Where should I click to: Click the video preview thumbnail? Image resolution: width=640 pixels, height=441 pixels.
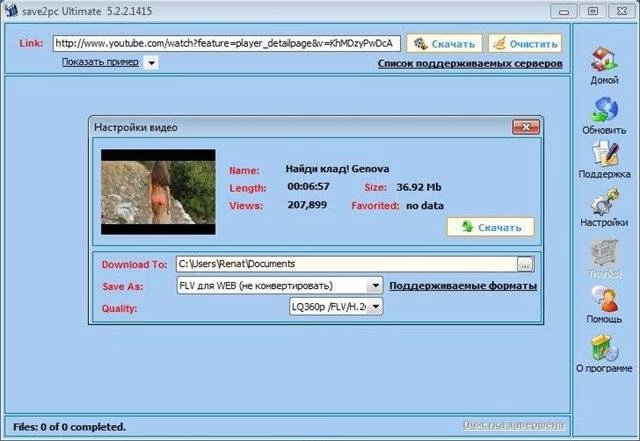coord(158,192)
